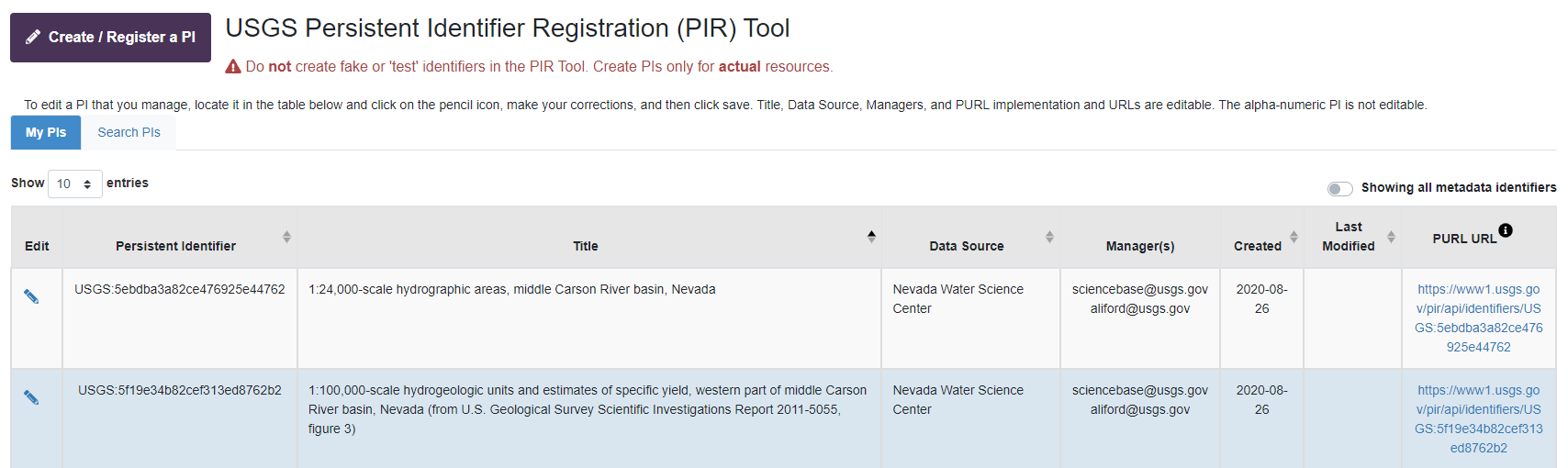Click Nevada Water Science Center in second row
The image size is (1568, 468).
[x=958, y=400]
